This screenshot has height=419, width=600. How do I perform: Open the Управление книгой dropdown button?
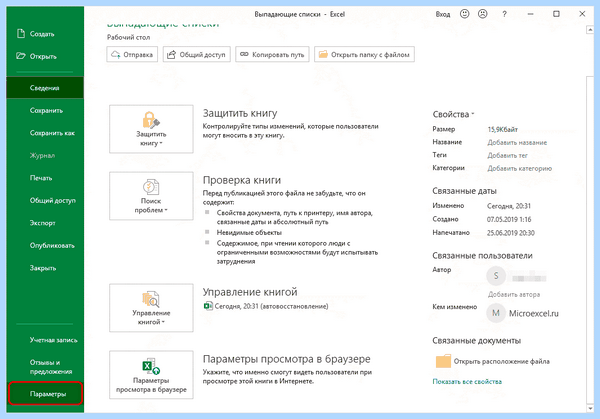point(151,308)
